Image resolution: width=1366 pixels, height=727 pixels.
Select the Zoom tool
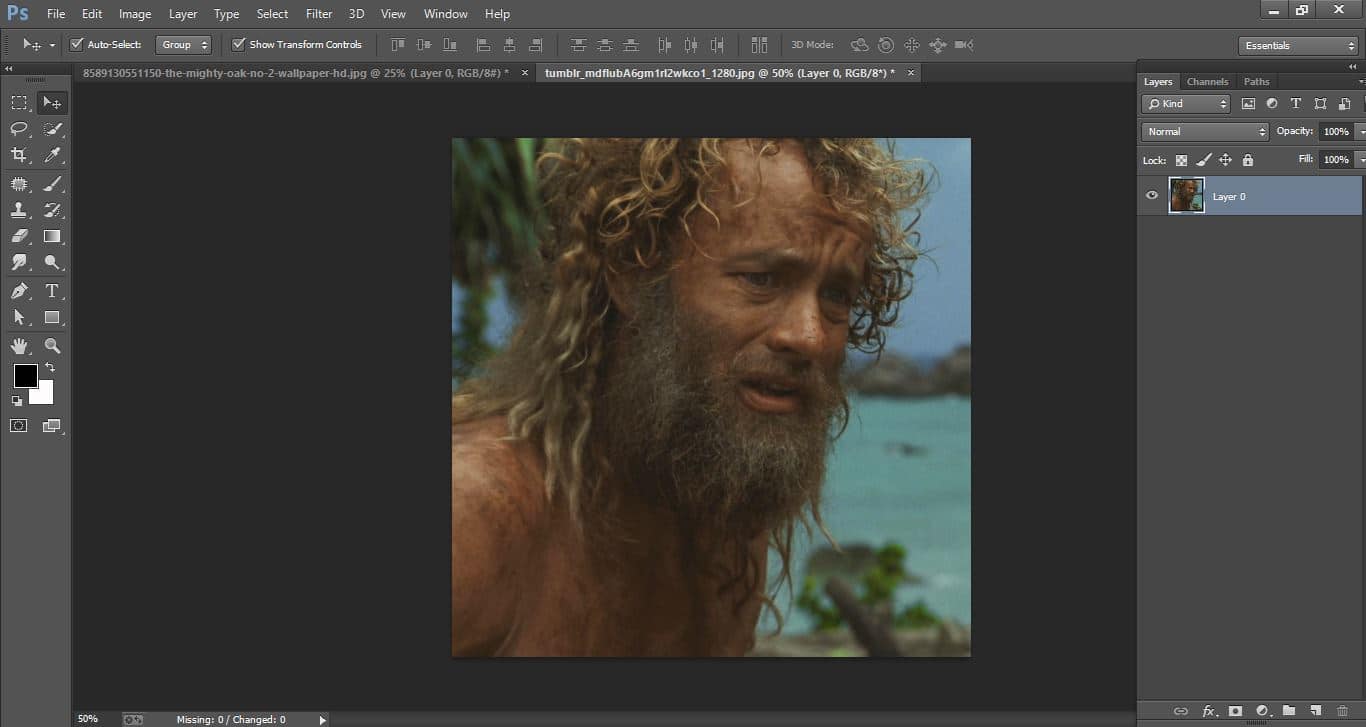tap(52, 346)
